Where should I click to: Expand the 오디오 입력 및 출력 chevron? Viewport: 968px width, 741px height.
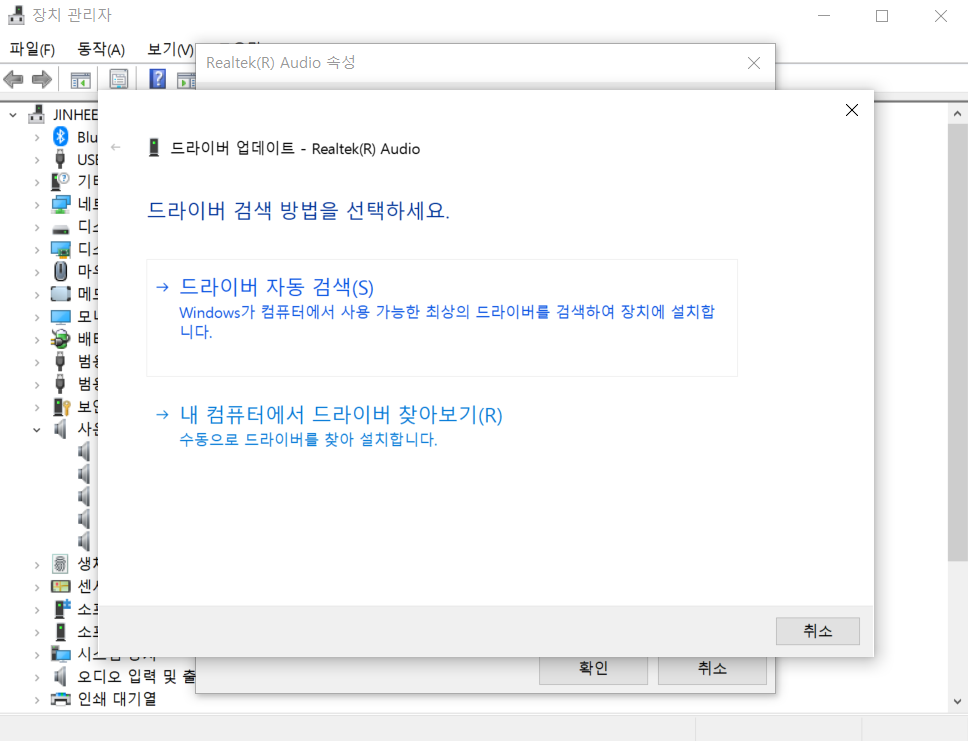click(37, 677)
